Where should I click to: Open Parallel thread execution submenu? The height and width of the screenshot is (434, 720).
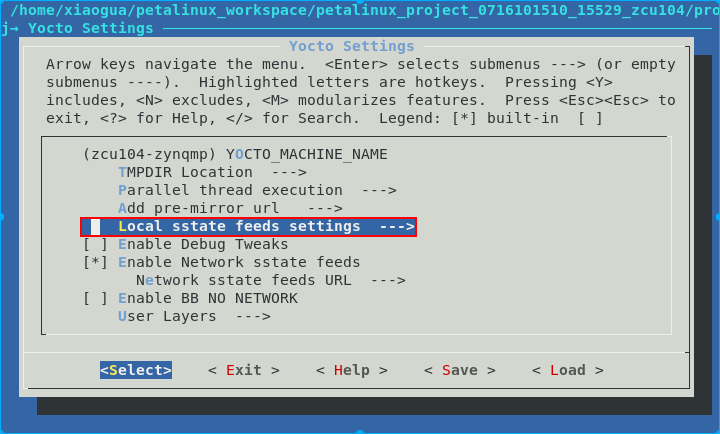pos(257,190)
